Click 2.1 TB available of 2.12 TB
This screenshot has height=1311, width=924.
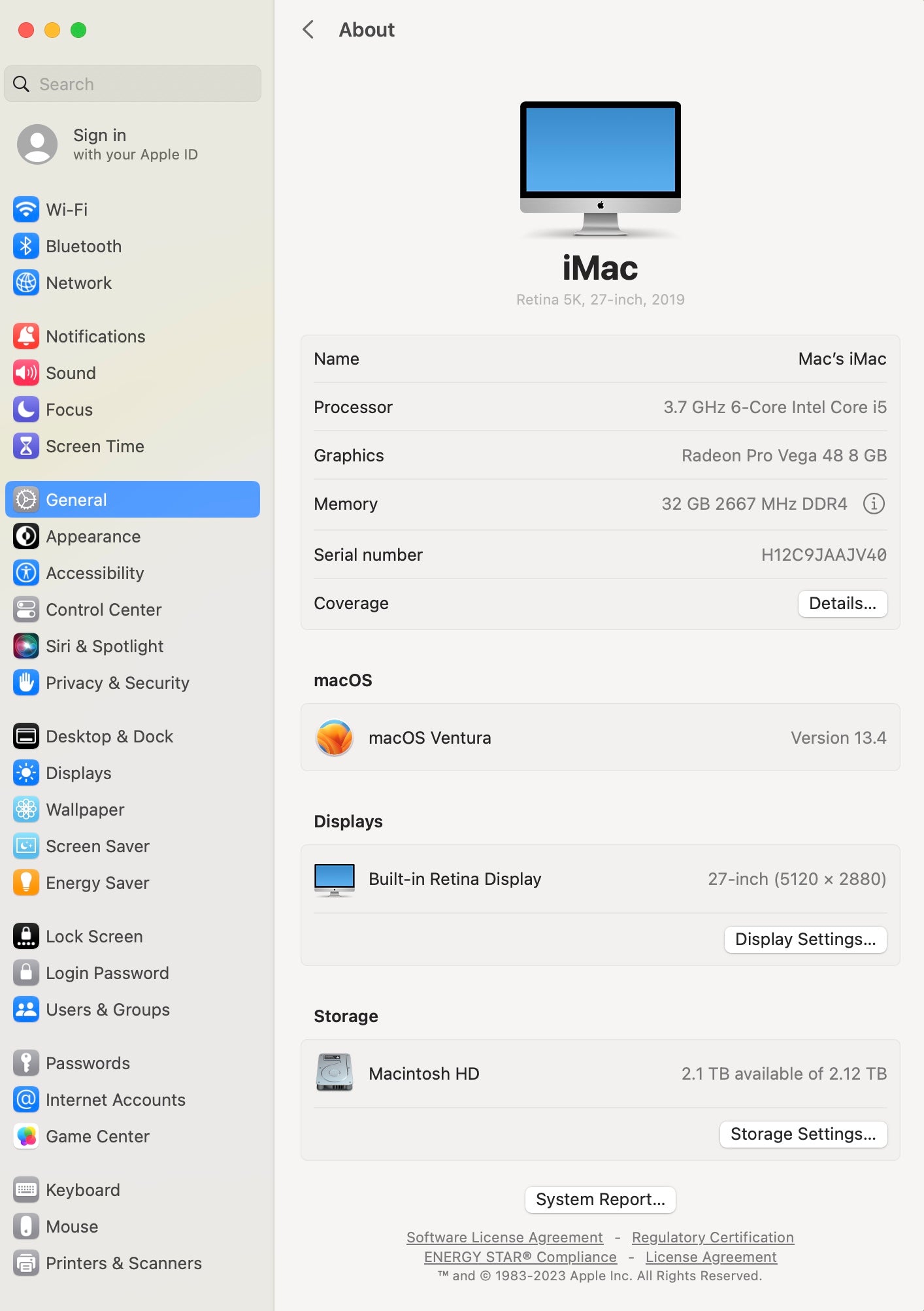[784, 1074]
